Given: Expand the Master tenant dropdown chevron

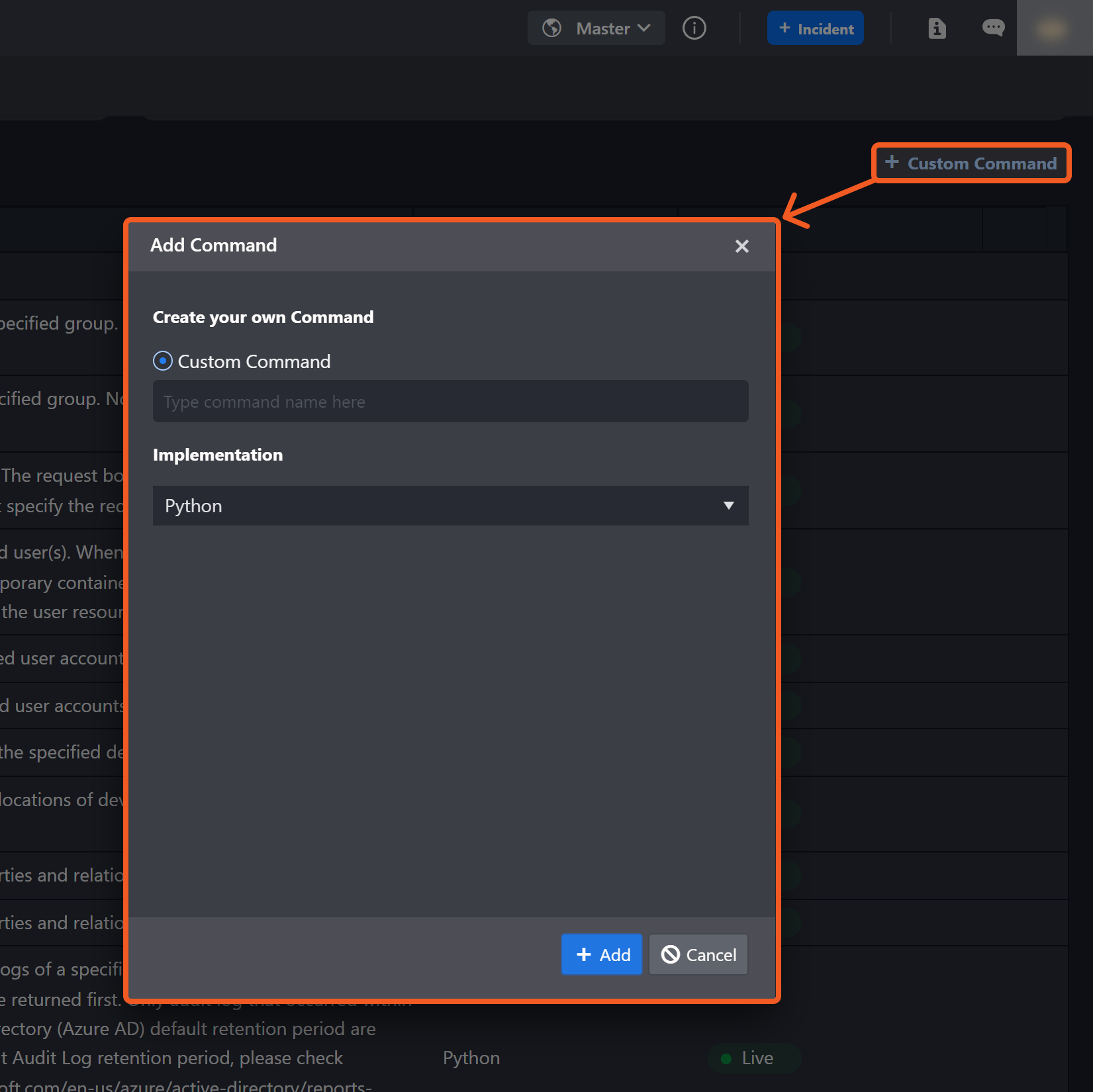Looking at the screenshot, I should pos(643,28).
